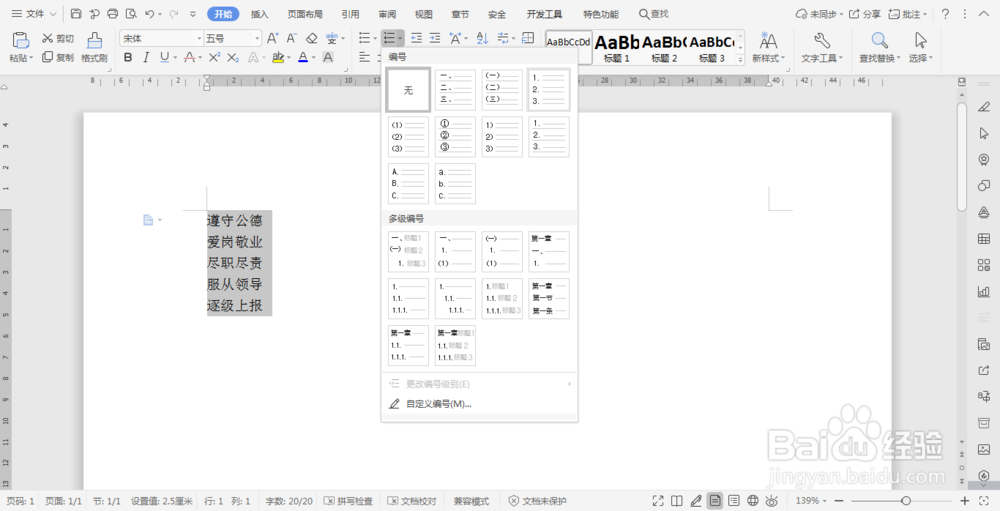The height and width of the screenshot is (511, 1000).
Task: Open the New Style (新样式) dropdown
Action: tap(768, 58)
